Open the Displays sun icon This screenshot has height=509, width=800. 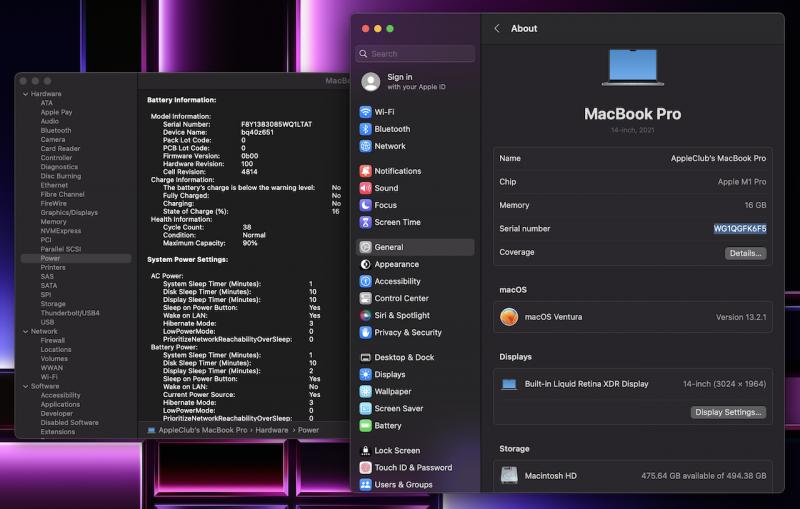(x=365, y=374)
